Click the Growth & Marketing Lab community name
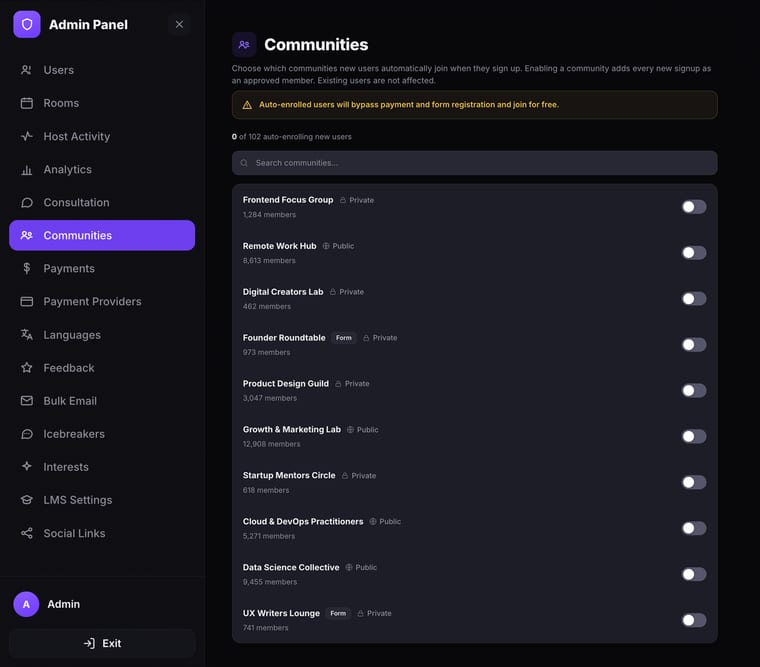The image size is (760, 667). click(x=291, y=429)
